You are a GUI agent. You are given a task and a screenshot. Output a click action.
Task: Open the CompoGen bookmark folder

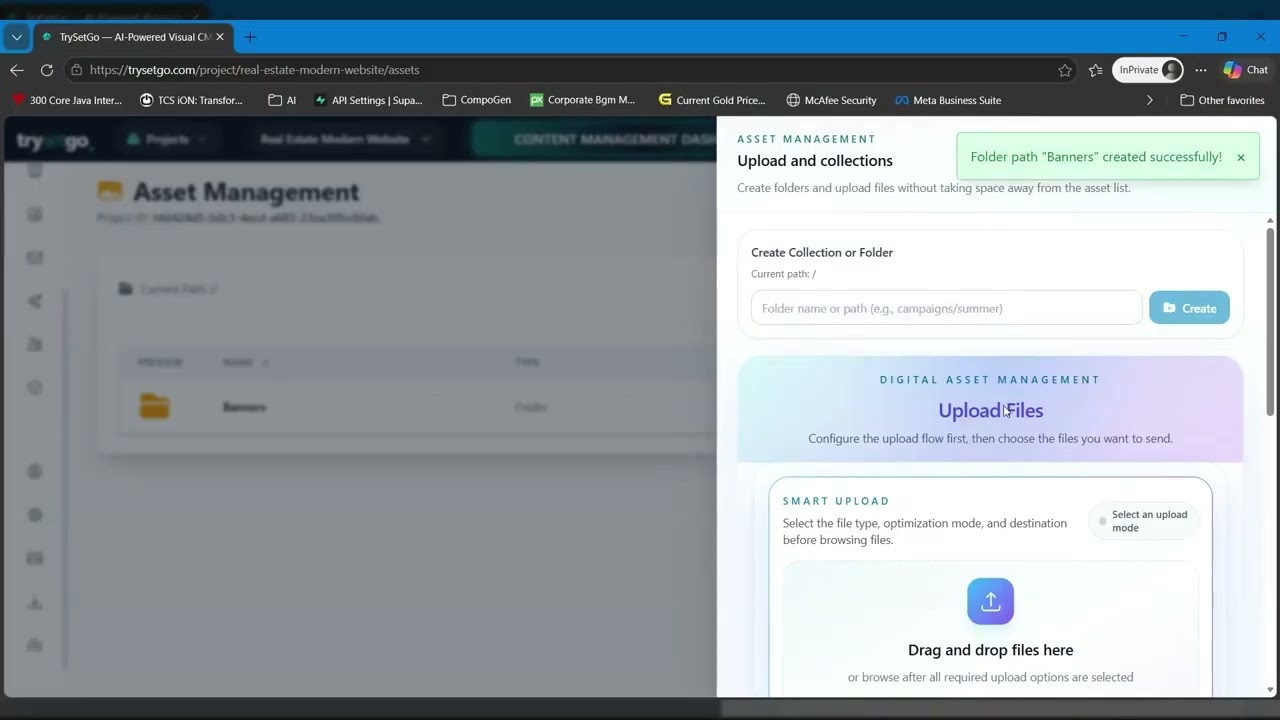pos(477,100)
